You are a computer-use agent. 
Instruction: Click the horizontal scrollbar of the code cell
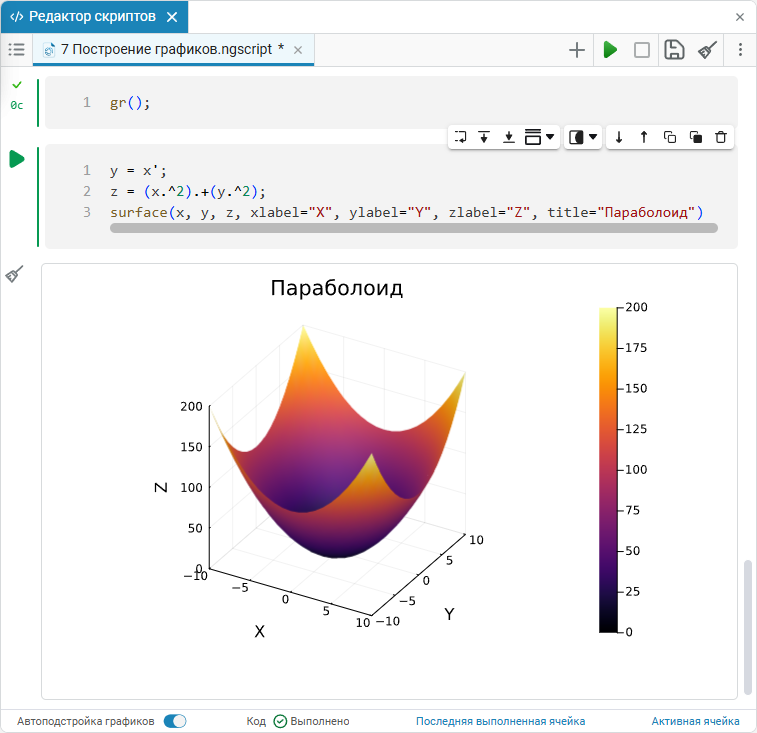[414, 228]
